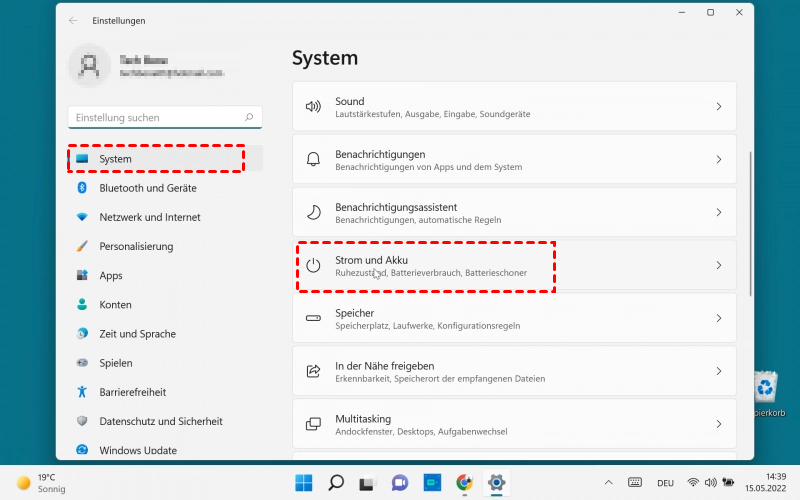
Task: Expand the Speicher row chevron
Action: pos(718,318)
